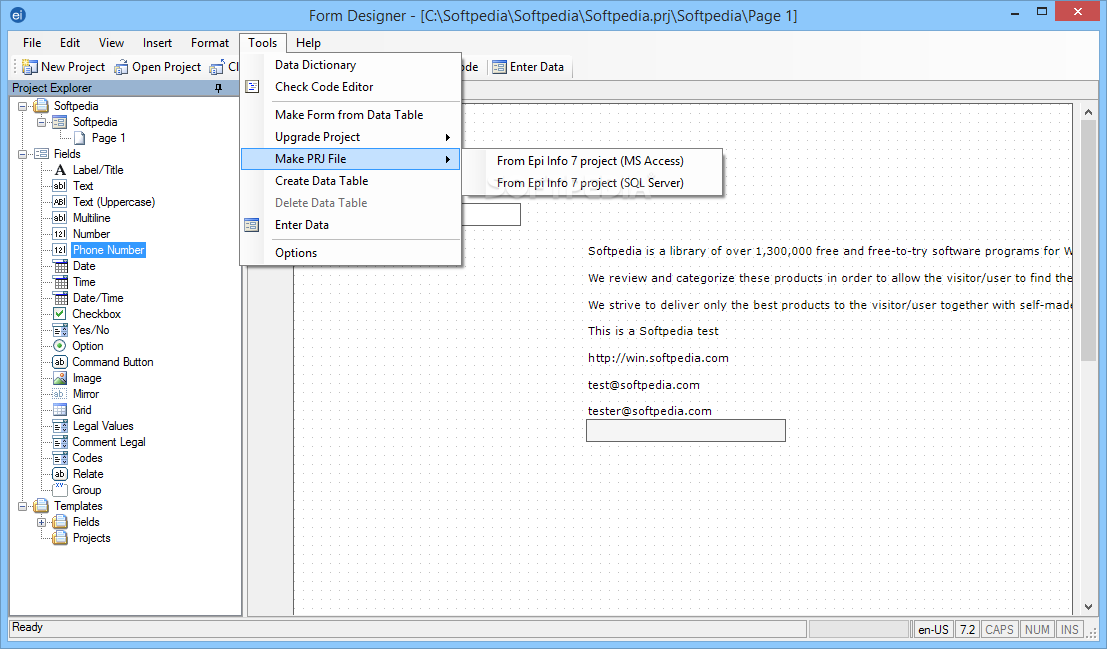The image size is (1107, 649).
Task: Click the NUM status bar indicator
Action: 1037,630
